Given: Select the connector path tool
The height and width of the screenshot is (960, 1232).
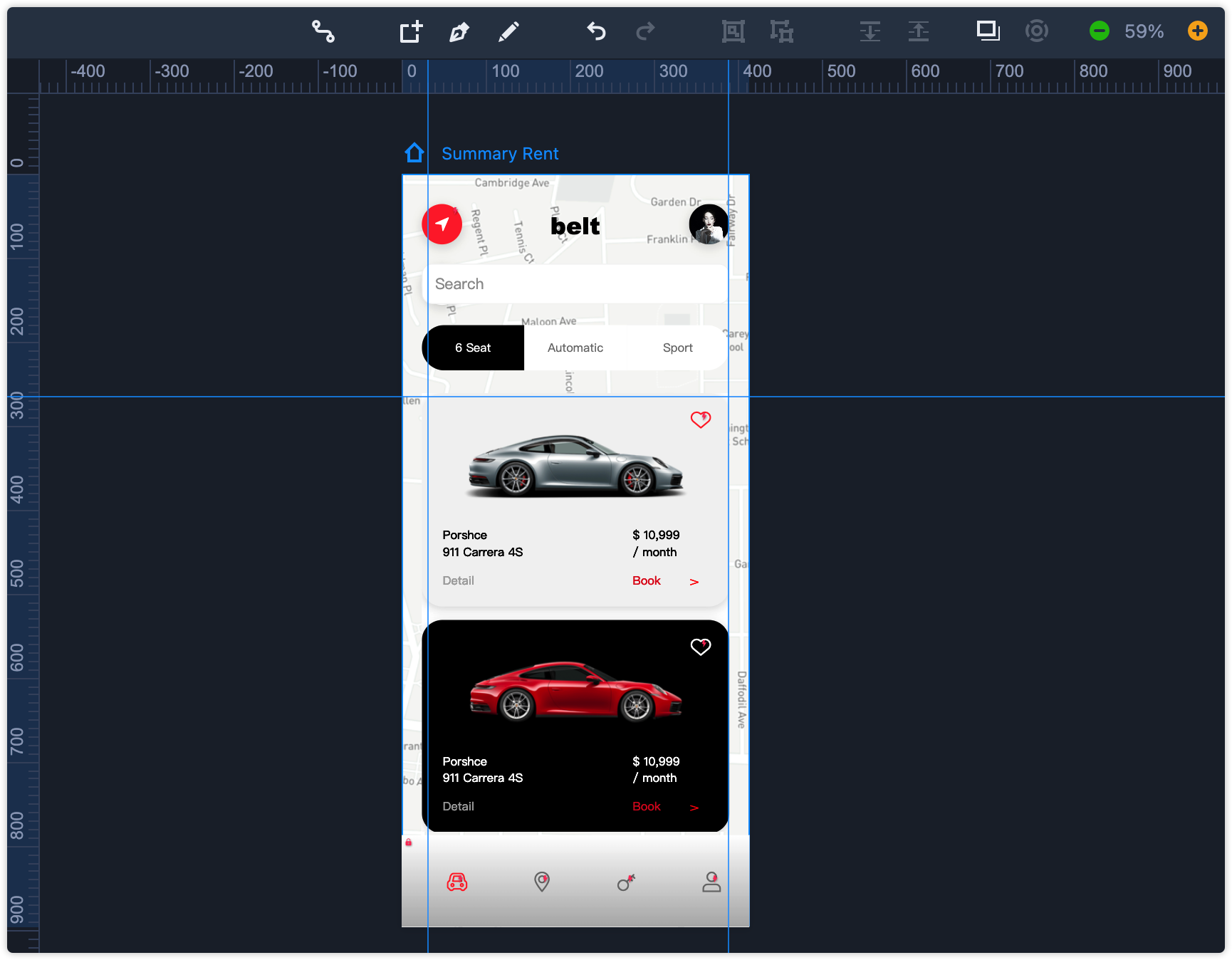Looking at the screenshot, I should pyautogui.click(x=323, y=31).
